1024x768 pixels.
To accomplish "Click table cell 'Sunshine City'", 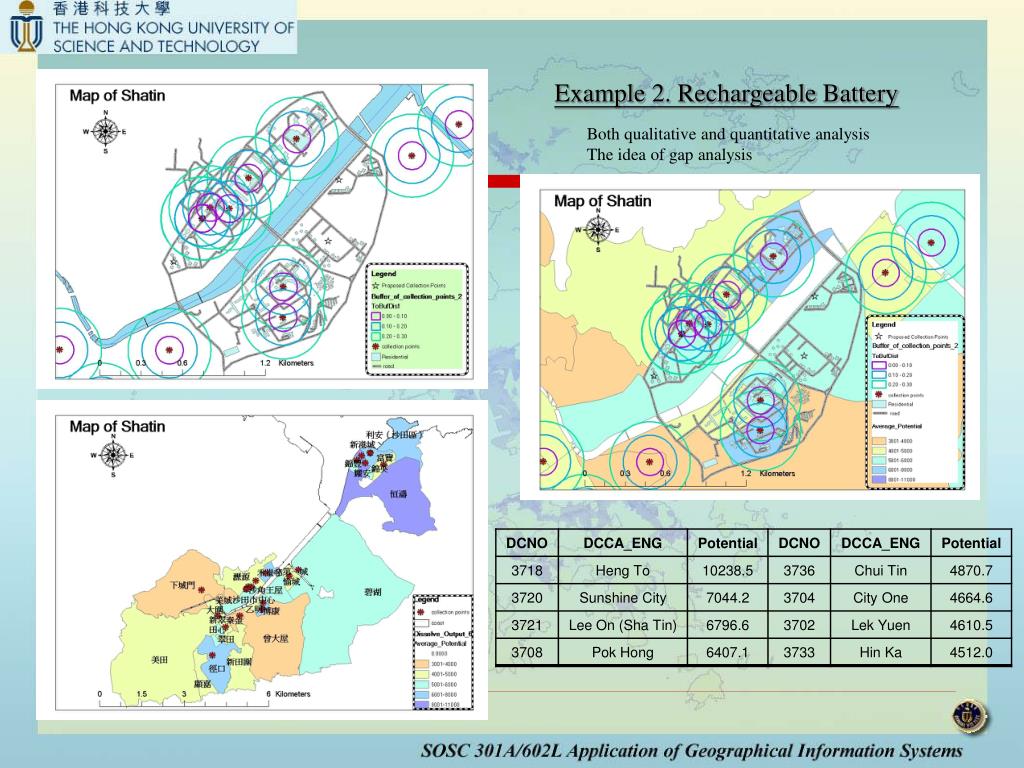I will click(x=622, y=598).
